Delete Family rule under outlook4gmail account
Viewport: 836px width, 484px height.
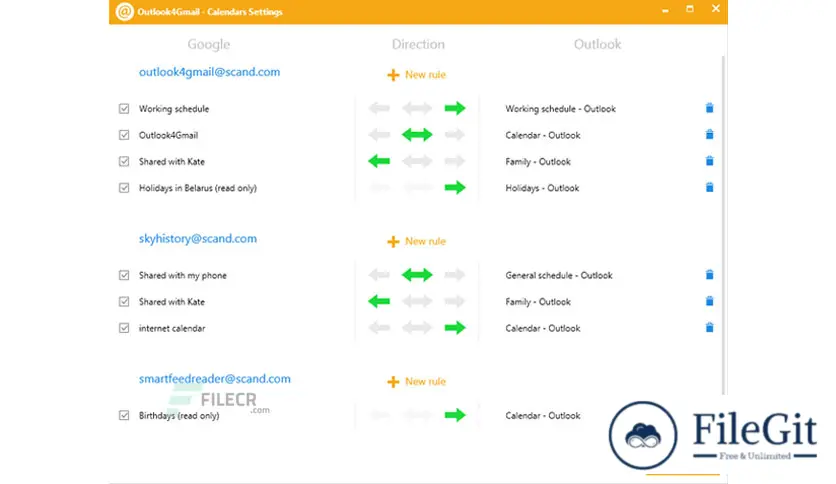[x=709, y=160]
